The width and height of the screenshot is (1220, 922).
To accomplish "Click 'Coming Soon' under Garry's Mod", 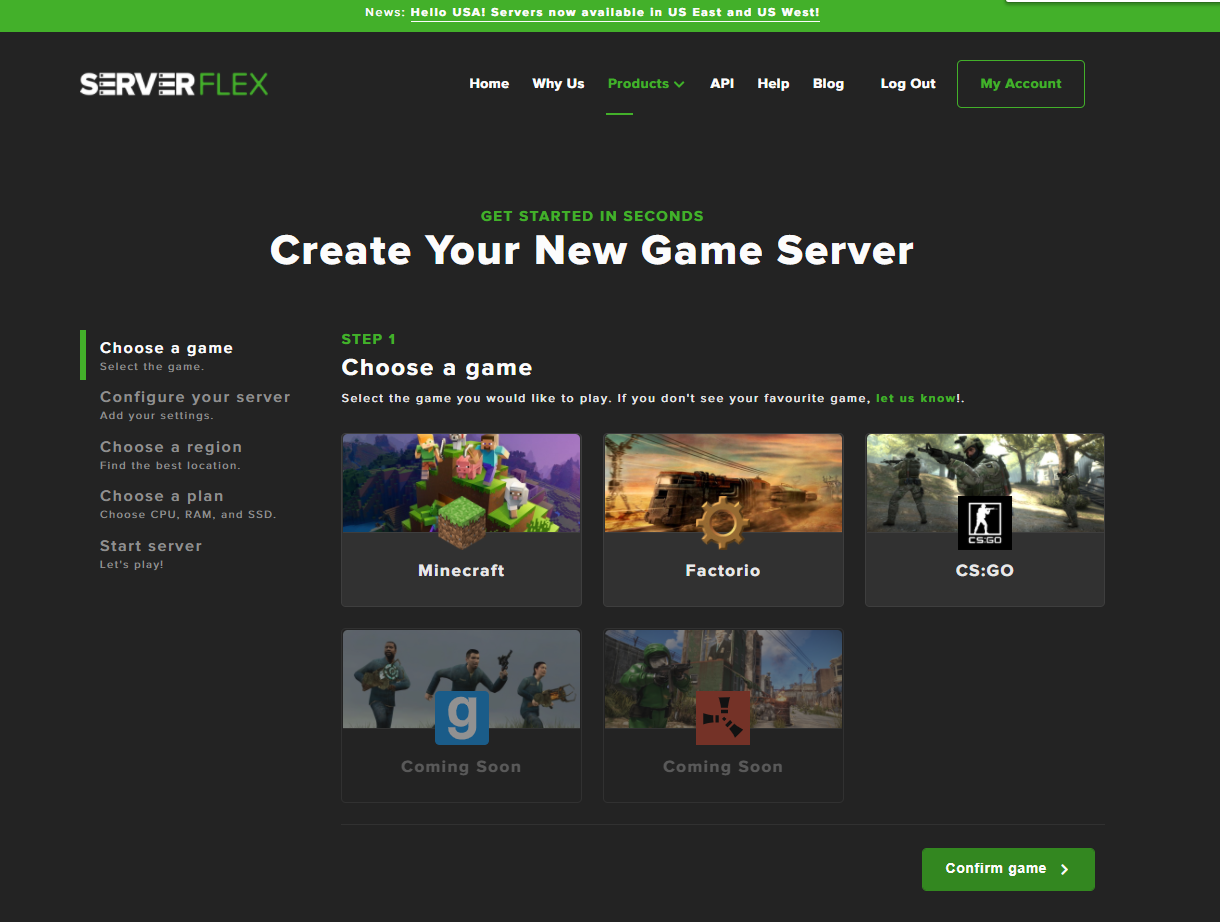I will pyautogui.click(x=461, y=767).
